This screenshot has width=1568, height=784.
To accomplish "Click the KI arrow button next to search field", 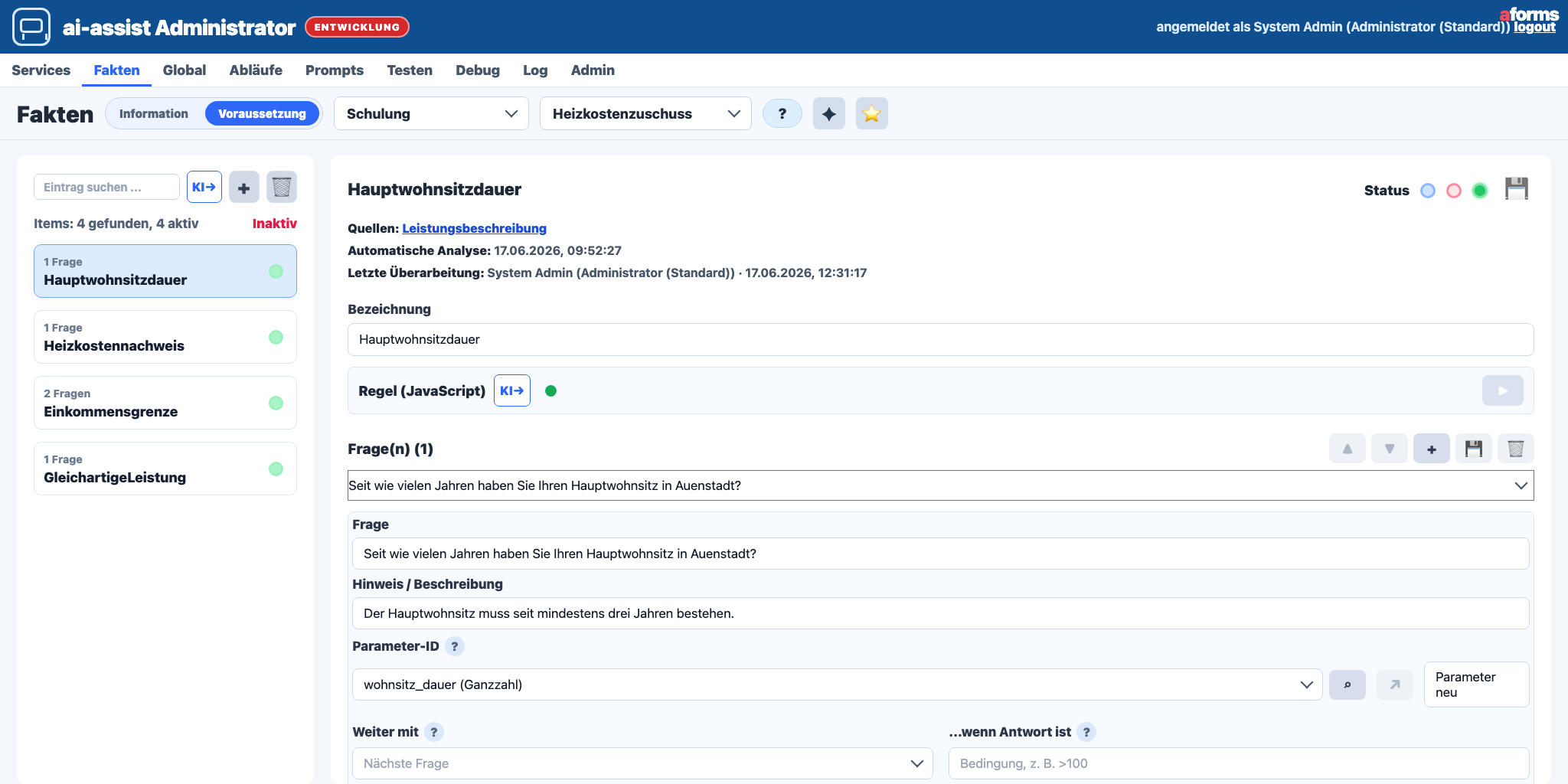I will pyautogui.click(x=204, y=187).
